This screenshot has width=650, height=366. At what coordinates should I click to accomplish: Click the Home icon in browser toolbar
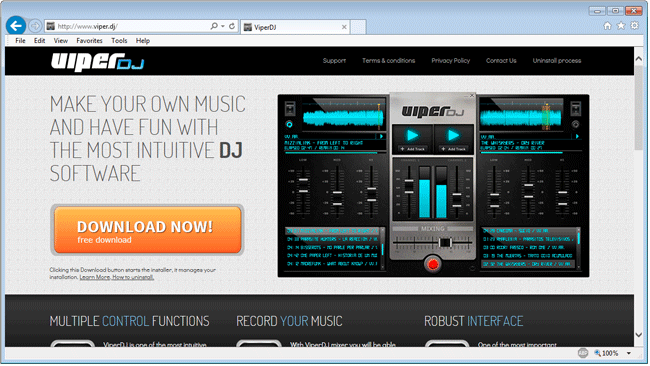pos(607,26)
